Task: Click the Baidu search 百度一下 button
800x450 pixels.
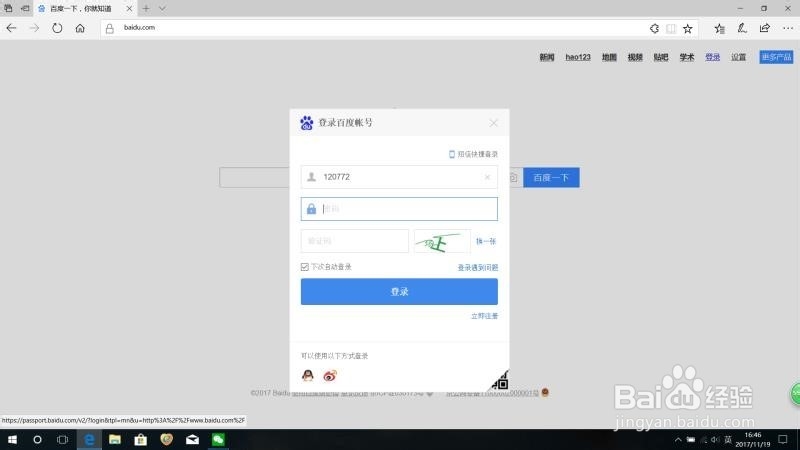Action: click(x=551, y=178)
